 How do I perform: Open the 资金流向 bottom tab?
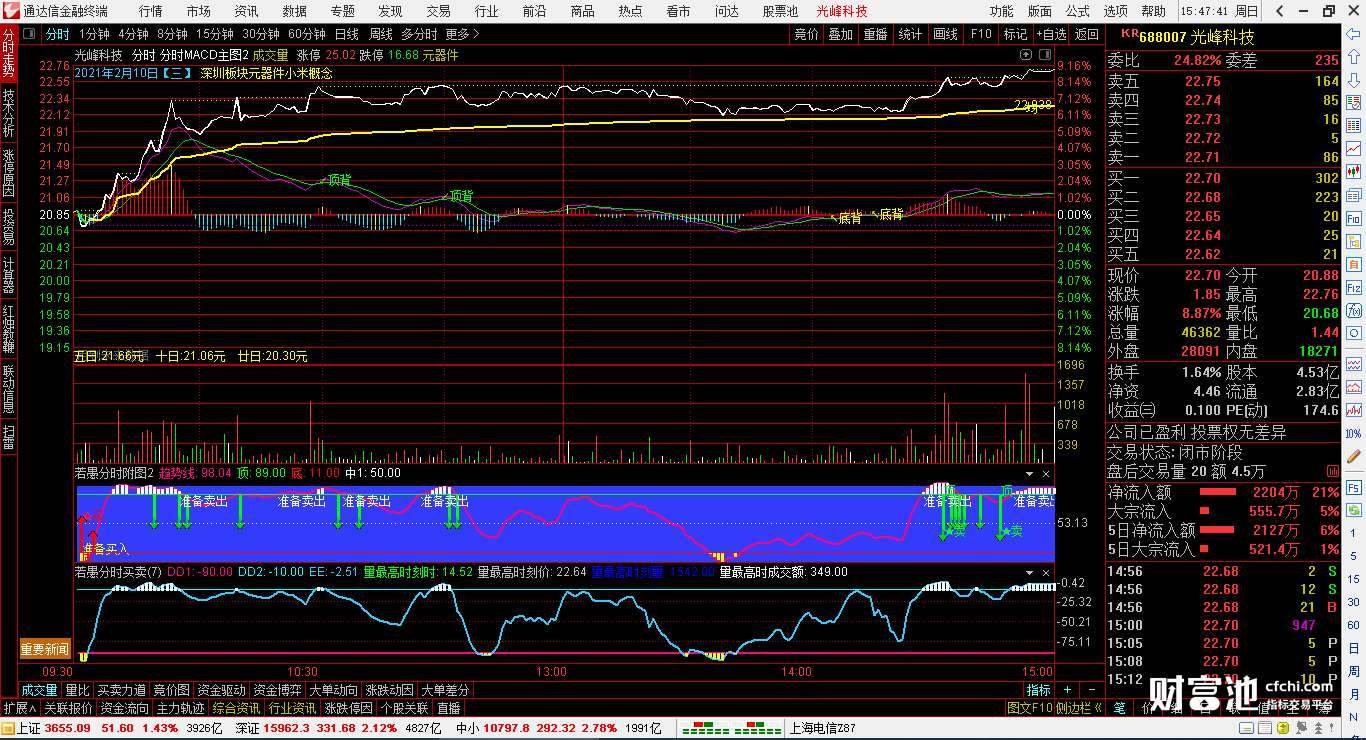(125, 708)
